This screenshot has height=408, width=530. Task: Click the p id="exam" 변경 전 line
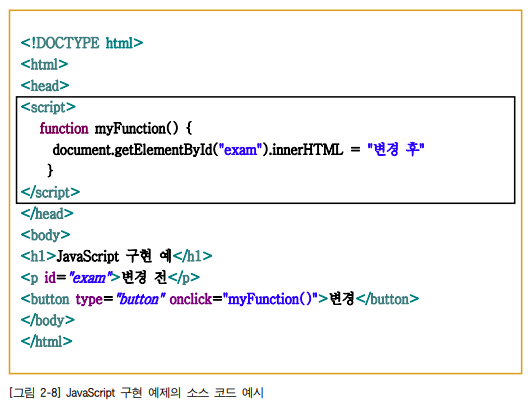(x=110, y=278)
